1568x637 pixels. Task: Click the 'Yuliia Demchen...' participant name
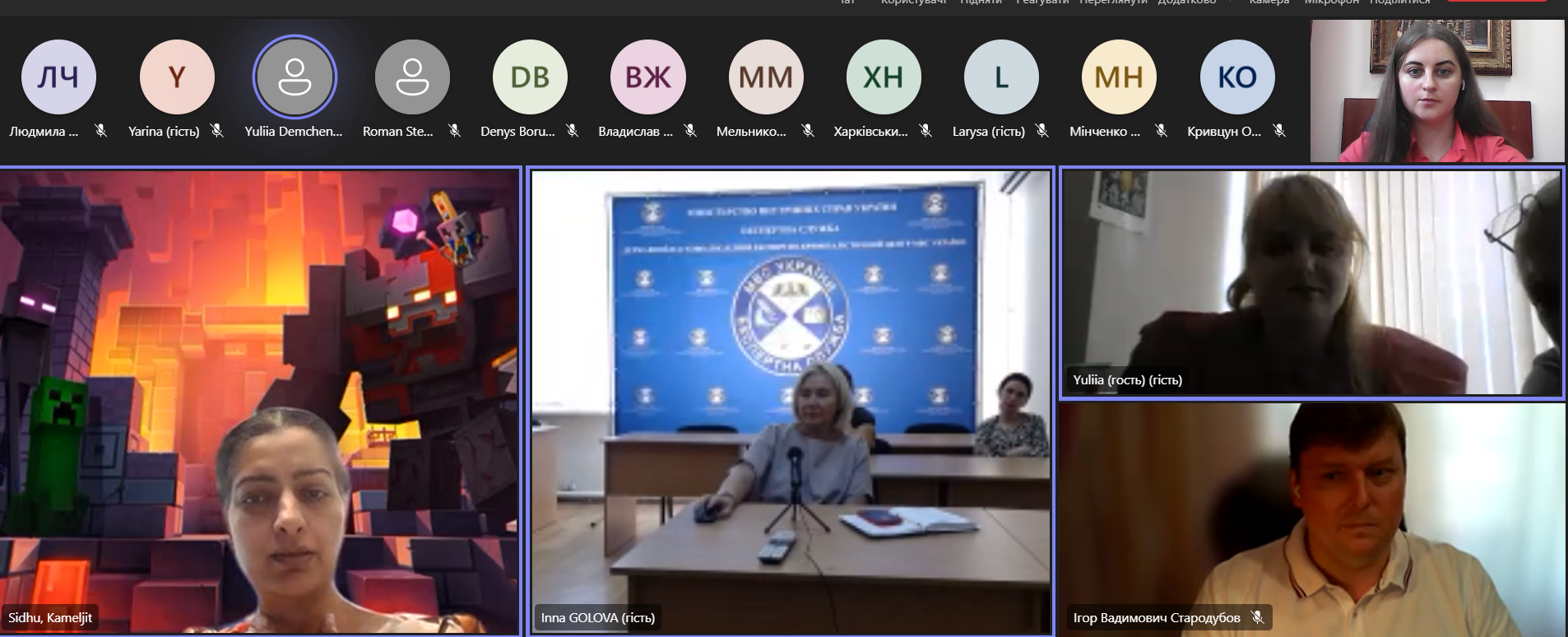pyautogui.click(x=294, y=131)
